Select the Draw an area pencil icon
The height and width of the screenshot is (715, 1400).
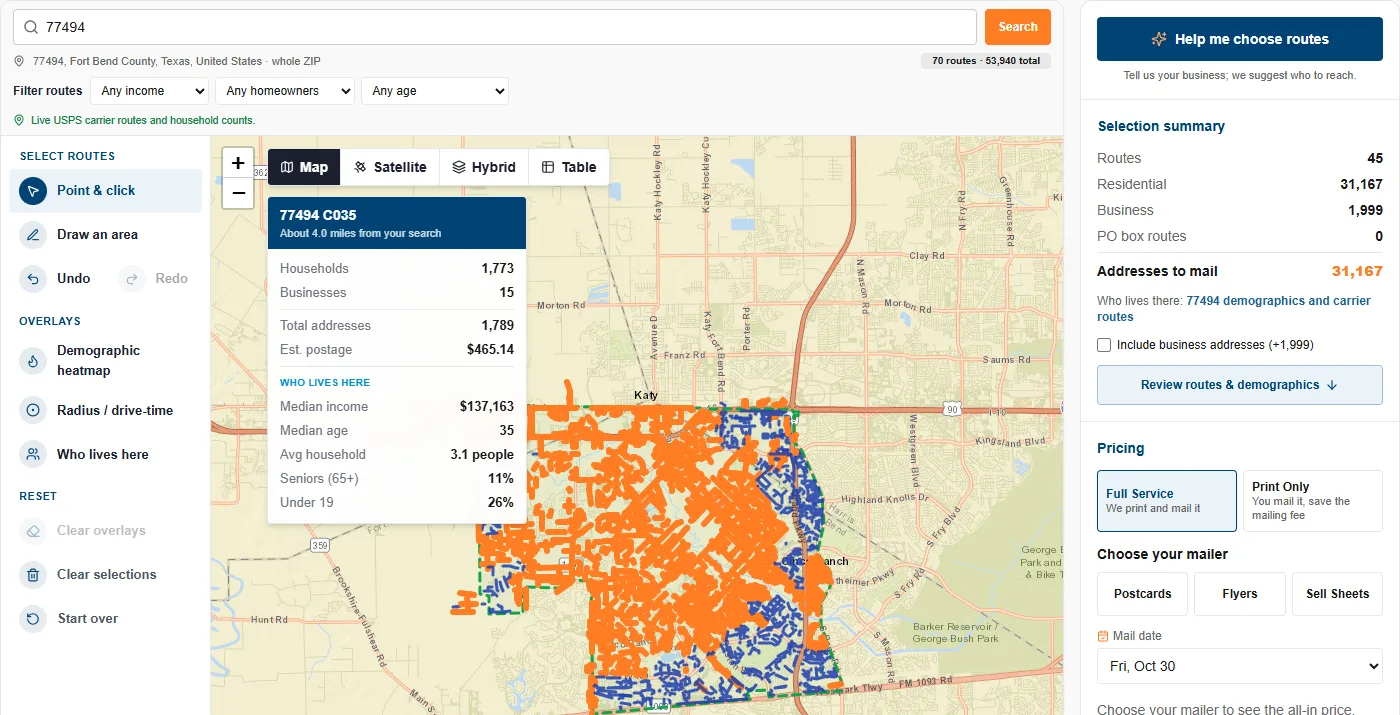[x=33, y=234]
